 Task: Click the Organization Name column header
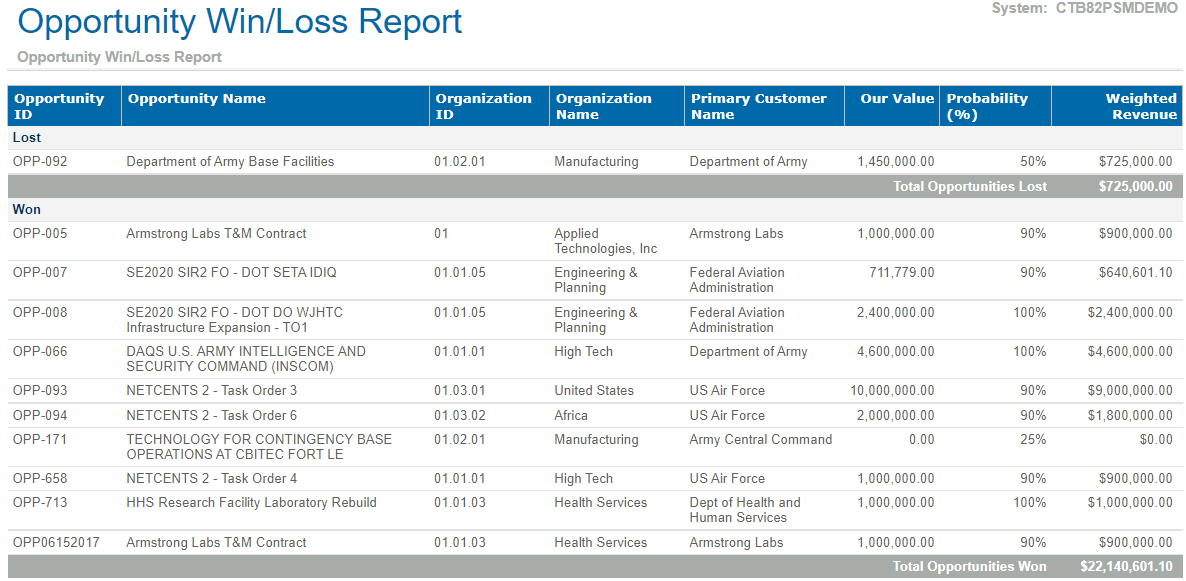coord(604,106)
